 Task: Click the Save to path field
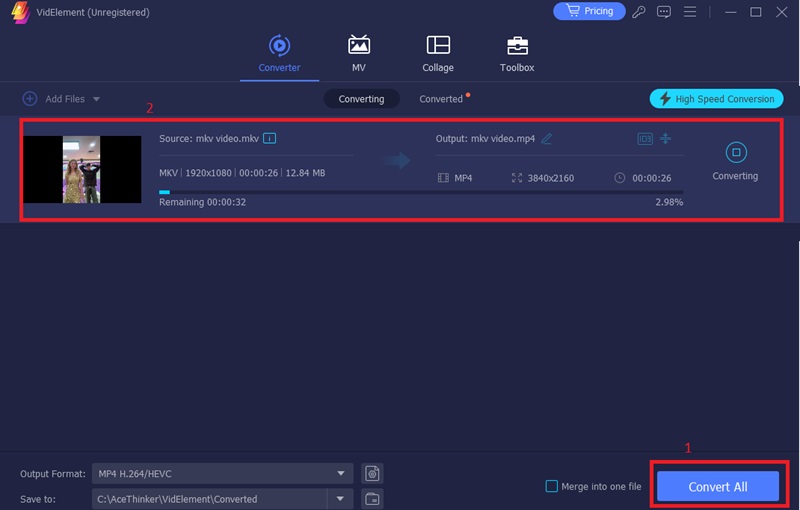(210, 499)
